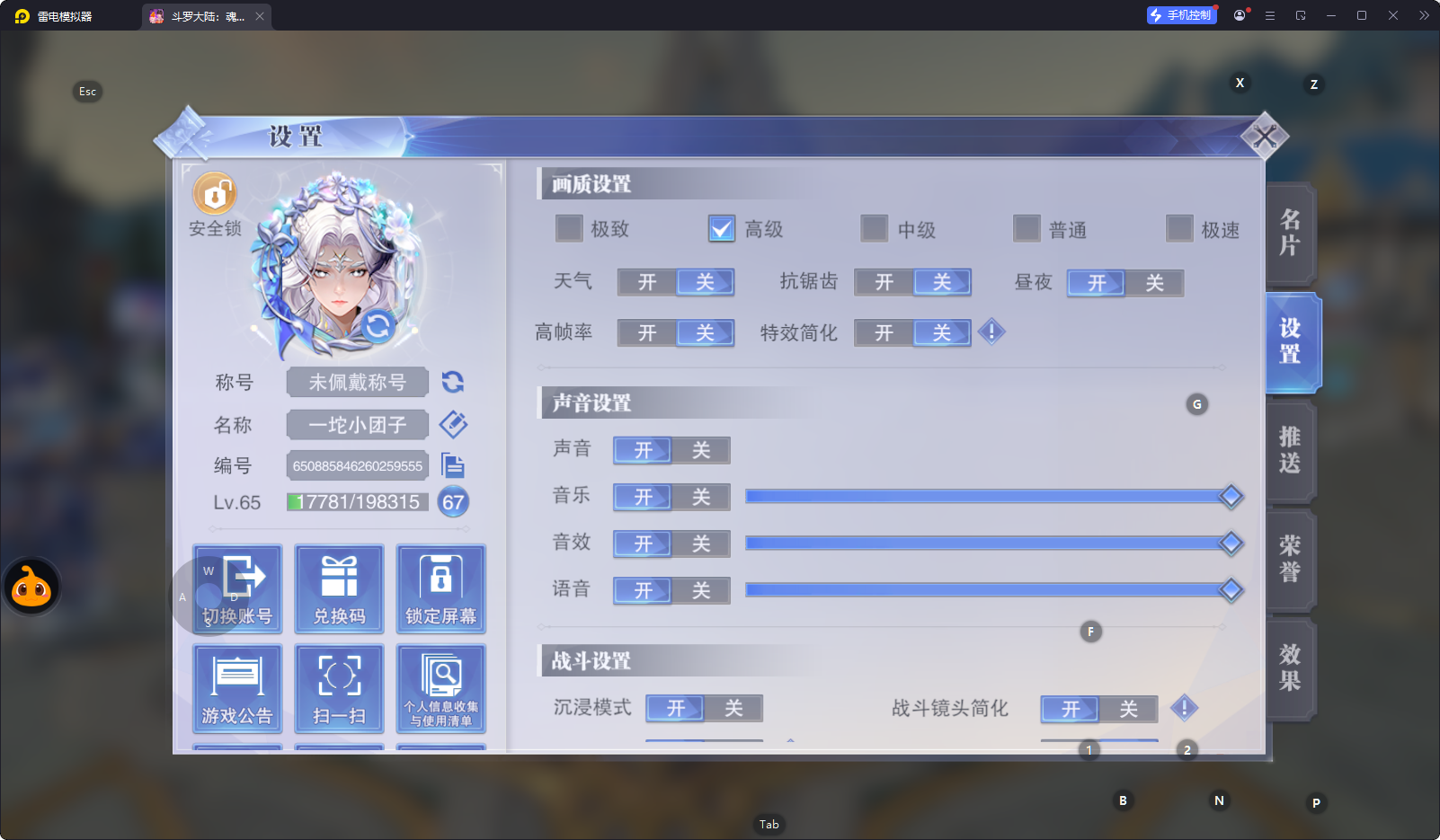
Task: Copy the player ID number icon
Action: [x=453, y=465]
